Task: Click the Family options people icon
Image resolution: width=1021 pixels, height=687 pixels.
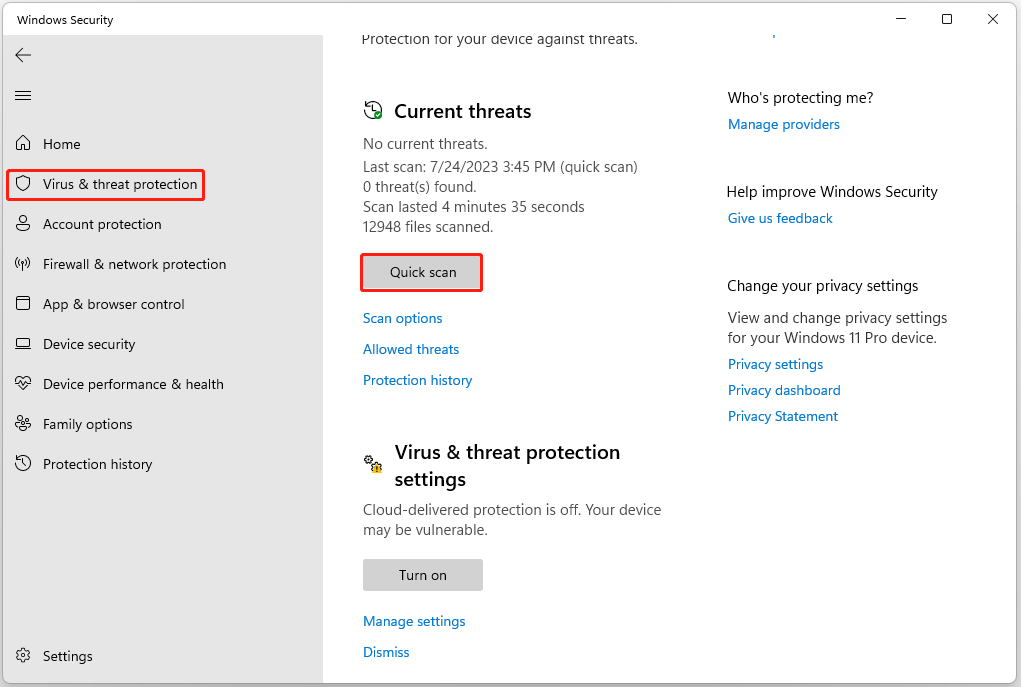Action: click(23, 424)
